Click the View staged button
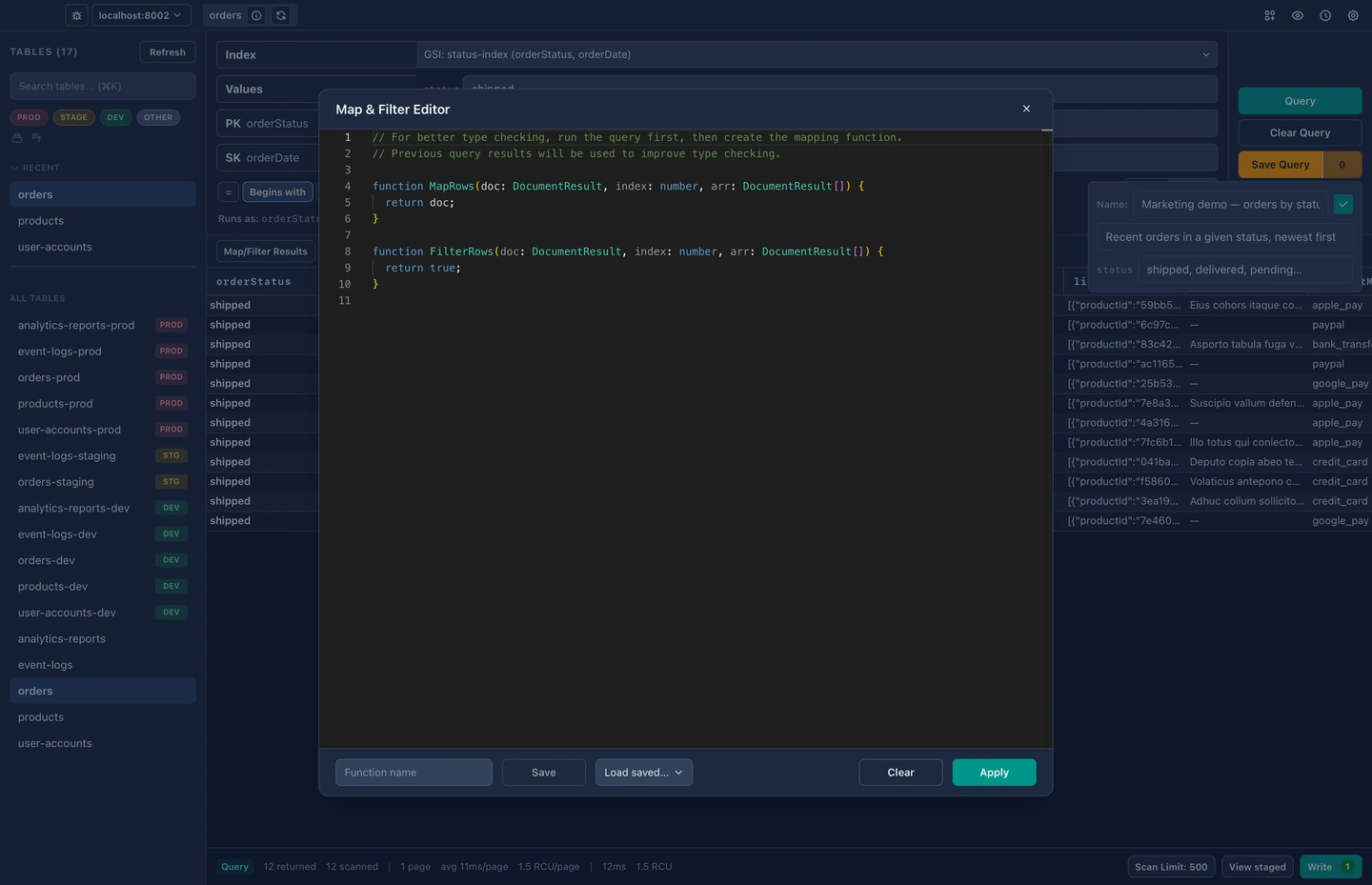Image resolution: width=1372 pixels, height=885 pixels. click(1257, 867)
